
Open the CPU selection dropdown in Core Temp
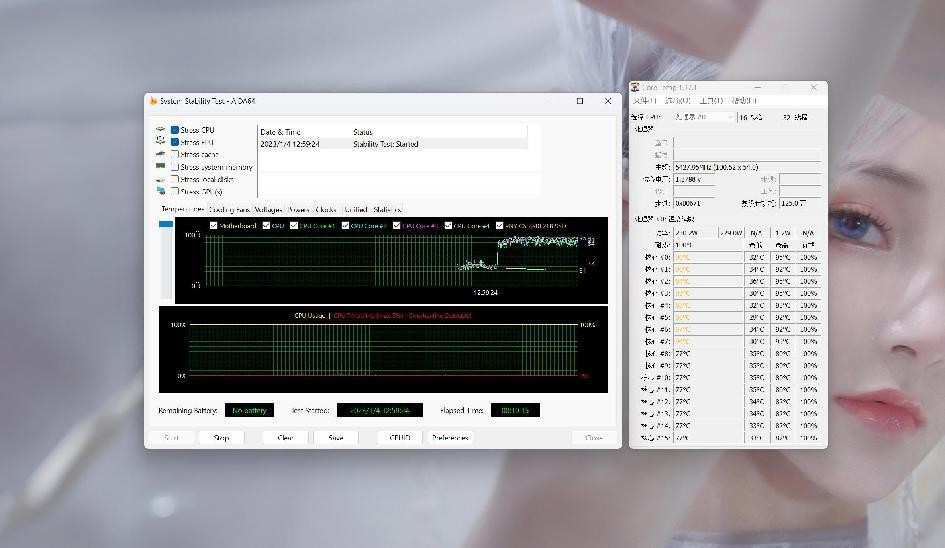(704, 117)
